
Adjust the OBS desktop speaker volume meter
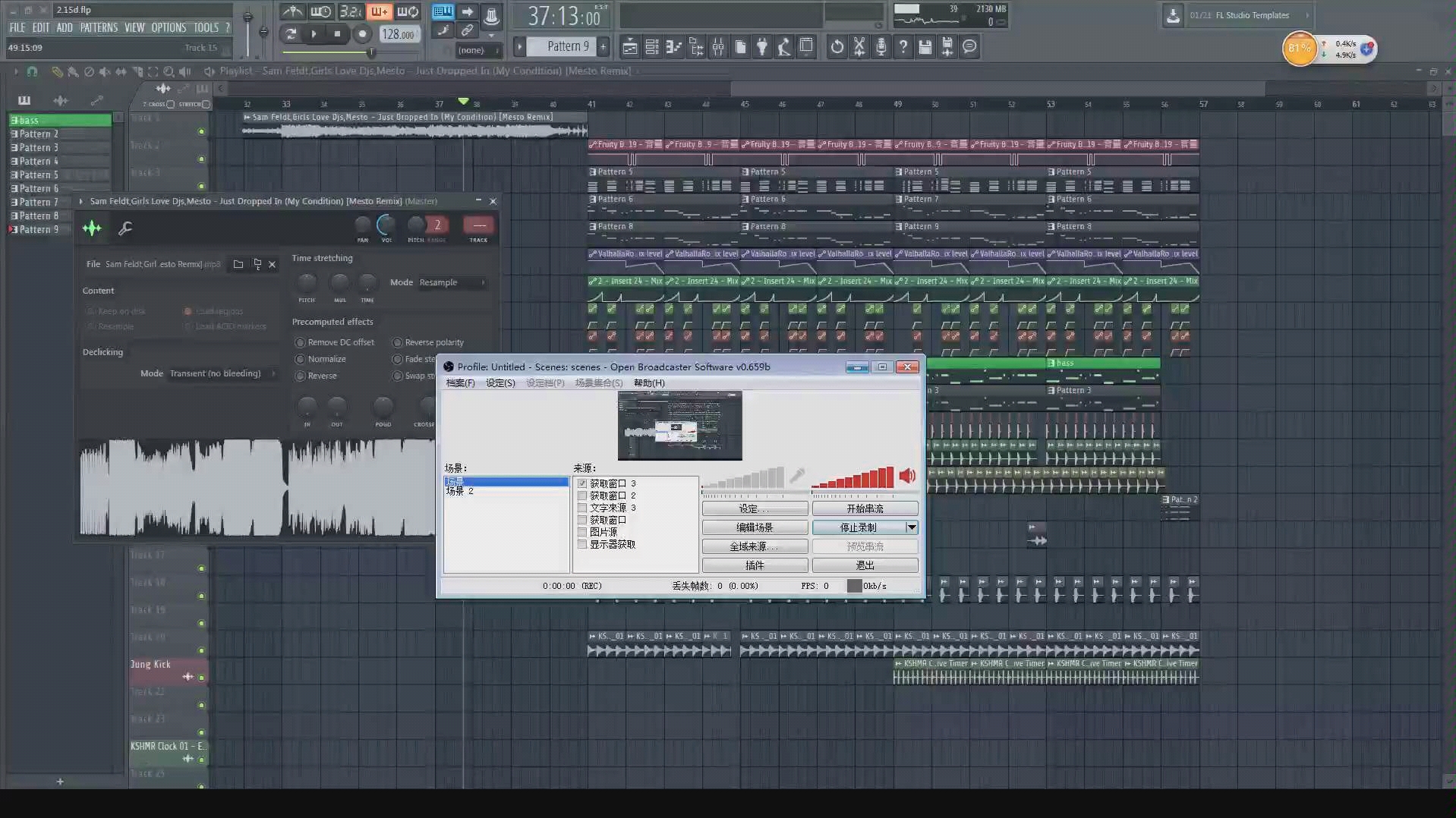click(852, 477)
